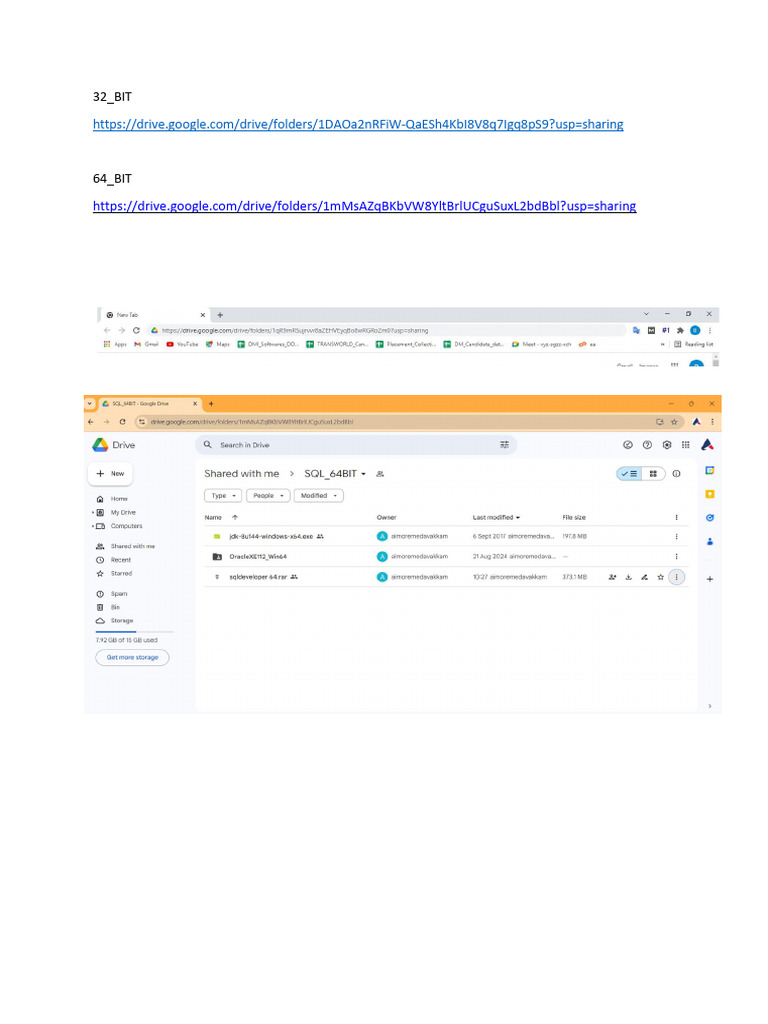Open Reading list in upper browser
The height and width of the screenshot is (1024, 768).
point(694,344)
